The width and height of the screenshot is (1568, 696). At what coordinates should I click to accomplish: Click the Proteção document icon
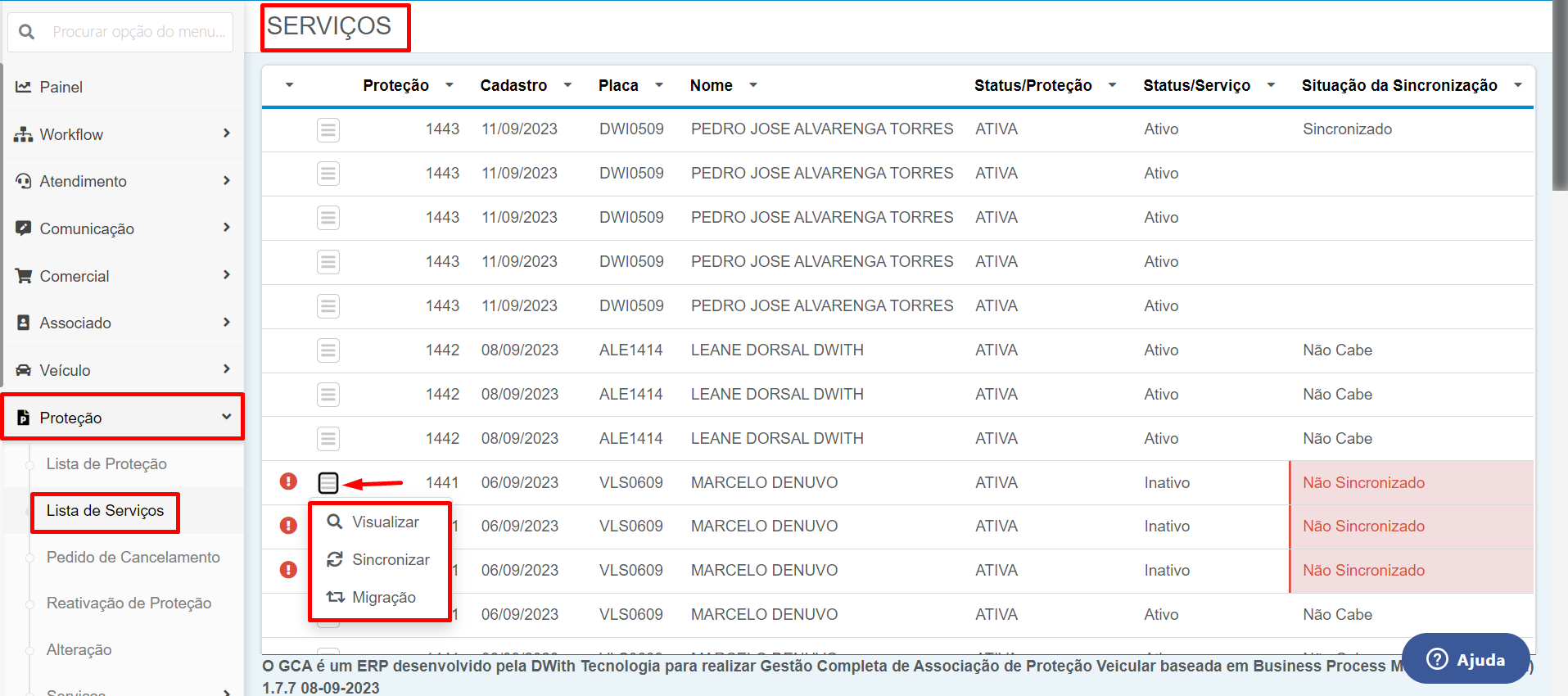(23, 418)
